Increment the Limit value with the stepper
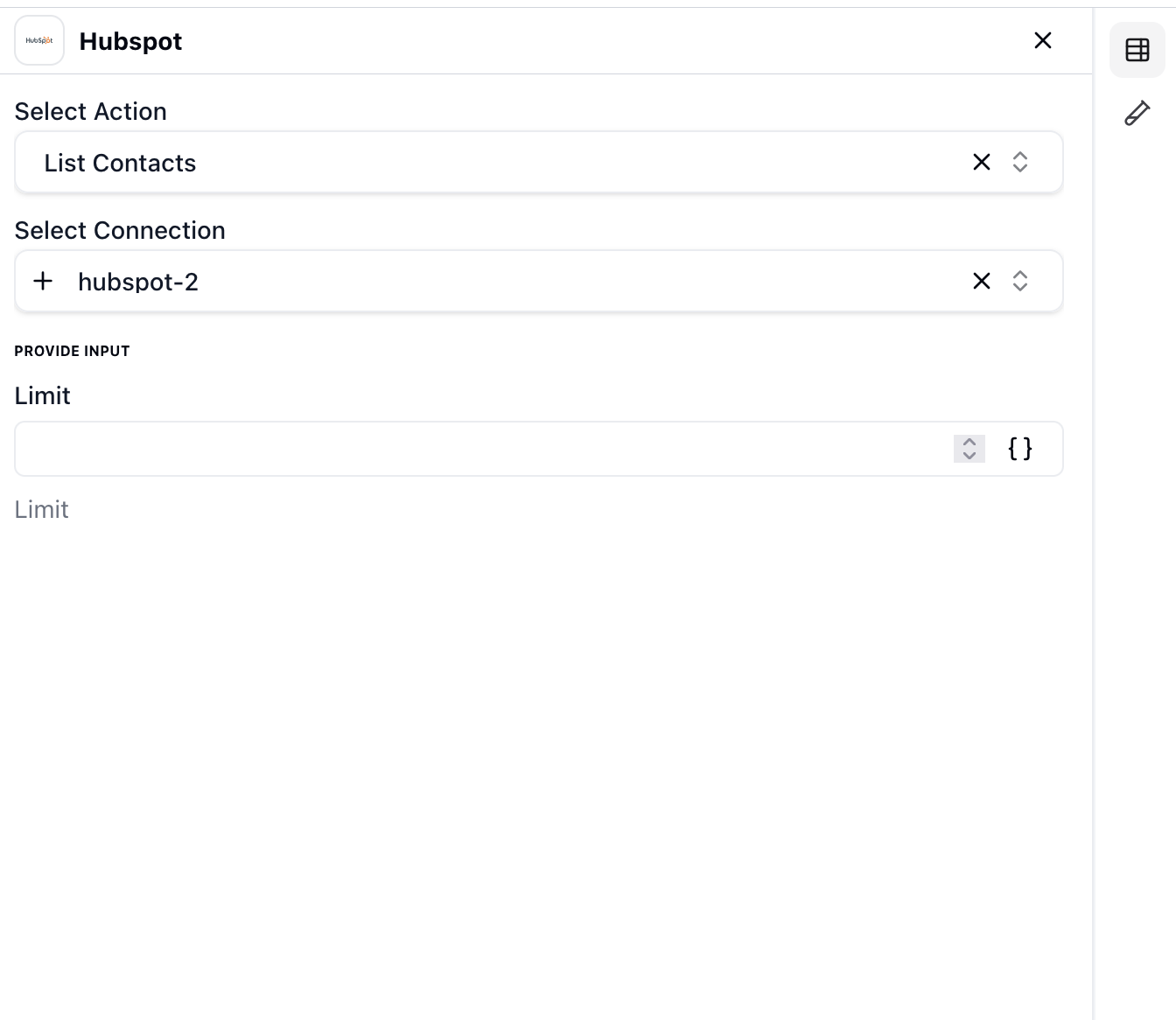This screenshot has width=1176, height=1020. point(969,444)
